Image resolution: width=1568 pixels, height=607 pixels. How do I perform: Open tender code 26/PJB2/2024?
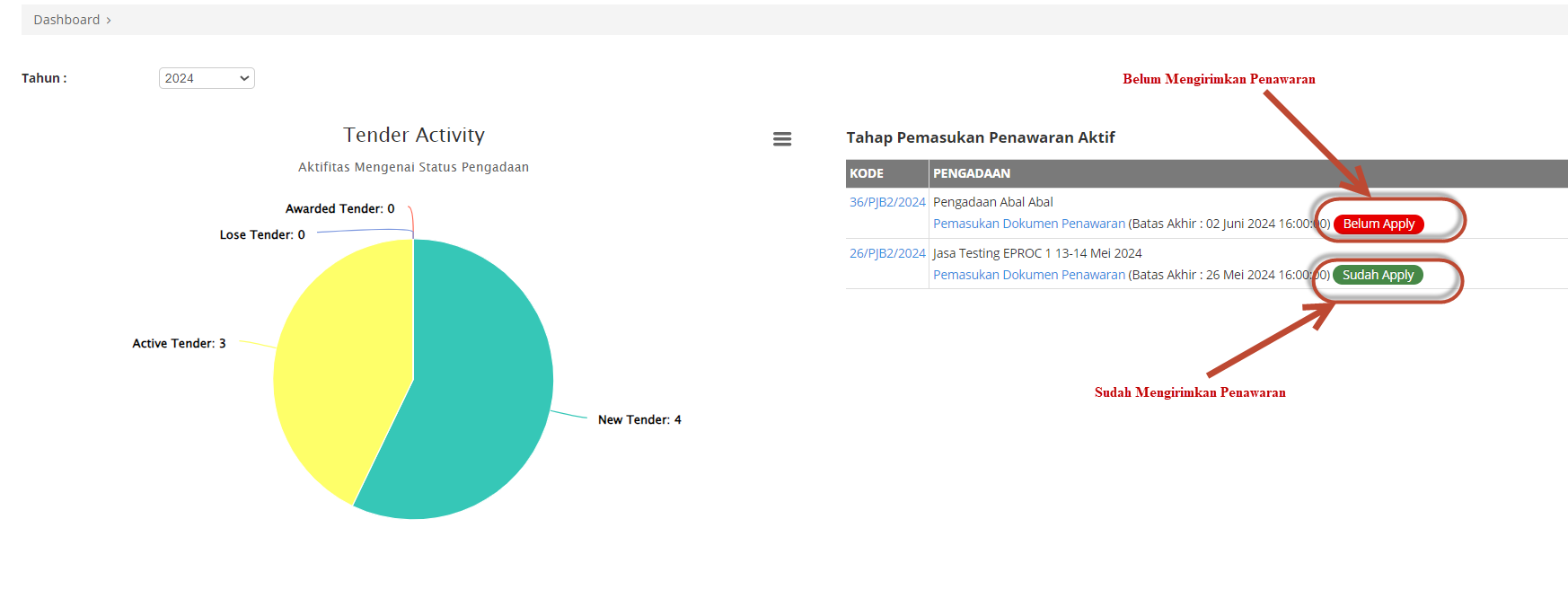(x=887, y=253)
